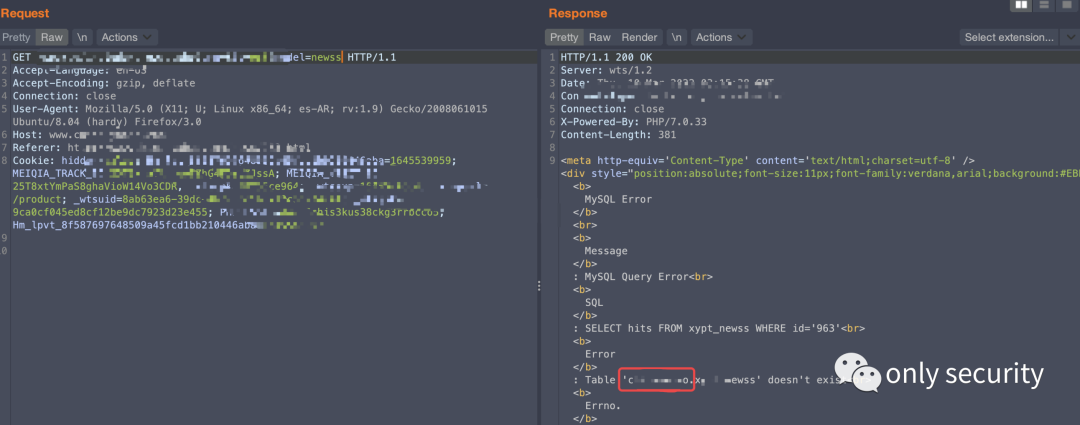The height and width of the screenshot is (425, 1080).
Task: Click the 'Request' panel heading
Action: [x=25, y=13]
